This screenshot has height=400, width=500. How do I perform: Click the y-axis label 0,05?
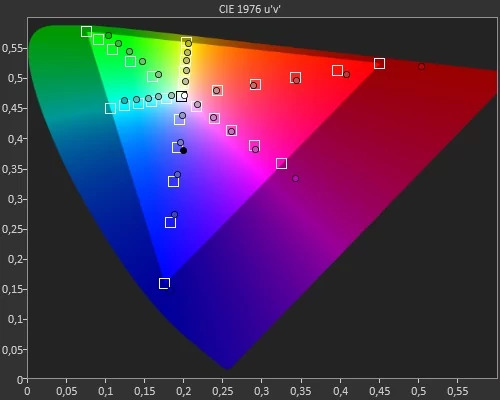pos(12,350)
